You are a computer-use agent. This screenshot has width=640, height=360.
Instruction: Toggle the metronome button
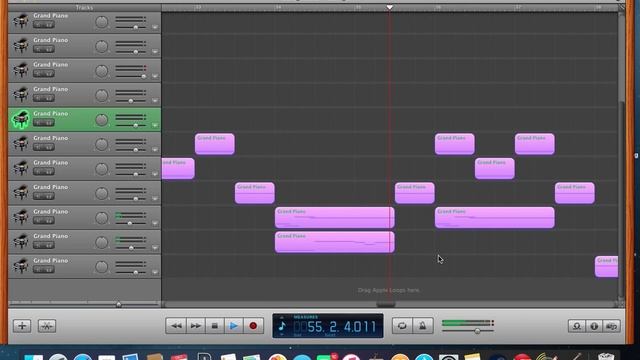(422, 326)
